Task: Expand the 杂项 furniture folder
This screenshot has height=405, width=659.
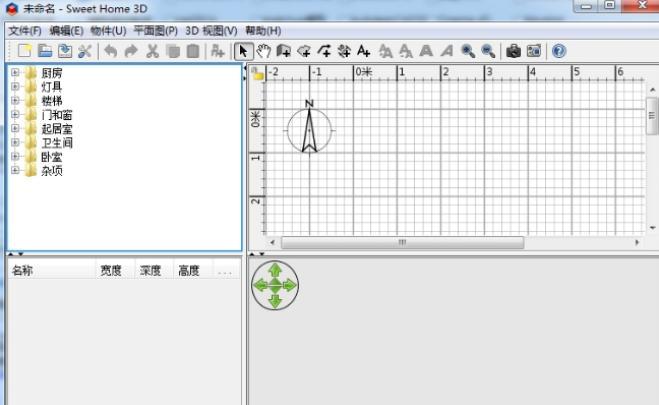Action: (15, 170)
